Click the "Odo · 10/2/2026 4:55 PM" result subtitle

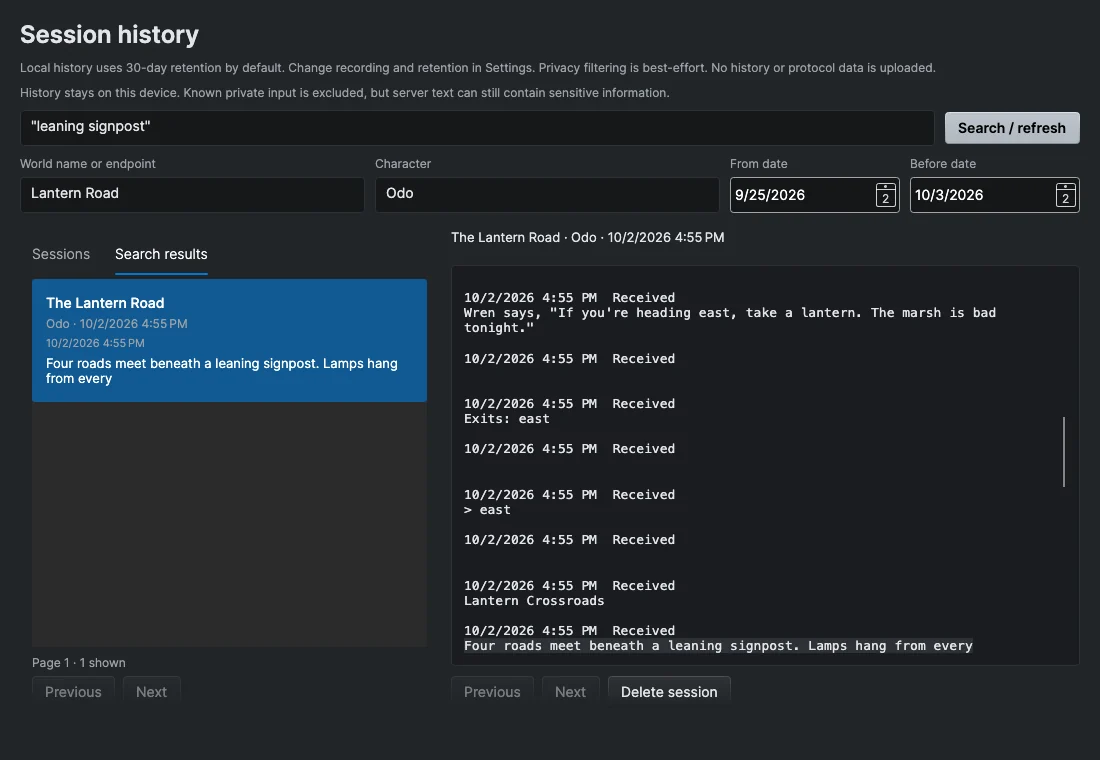116,324
